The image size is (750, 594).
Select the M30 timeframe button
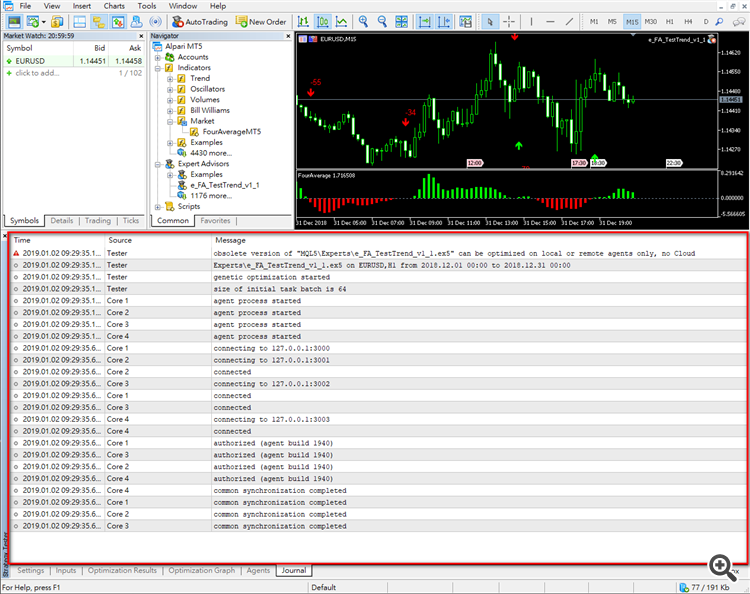(x=651, y=21)
